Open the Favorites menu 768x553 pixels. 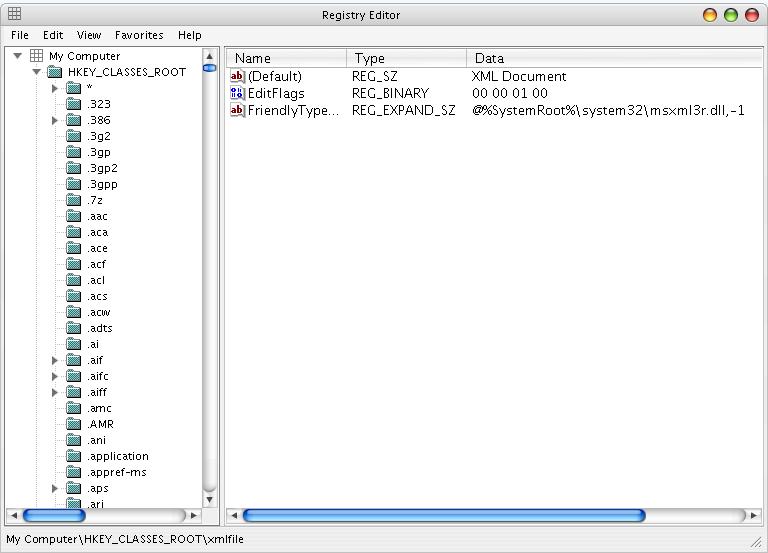click(138, 35)
